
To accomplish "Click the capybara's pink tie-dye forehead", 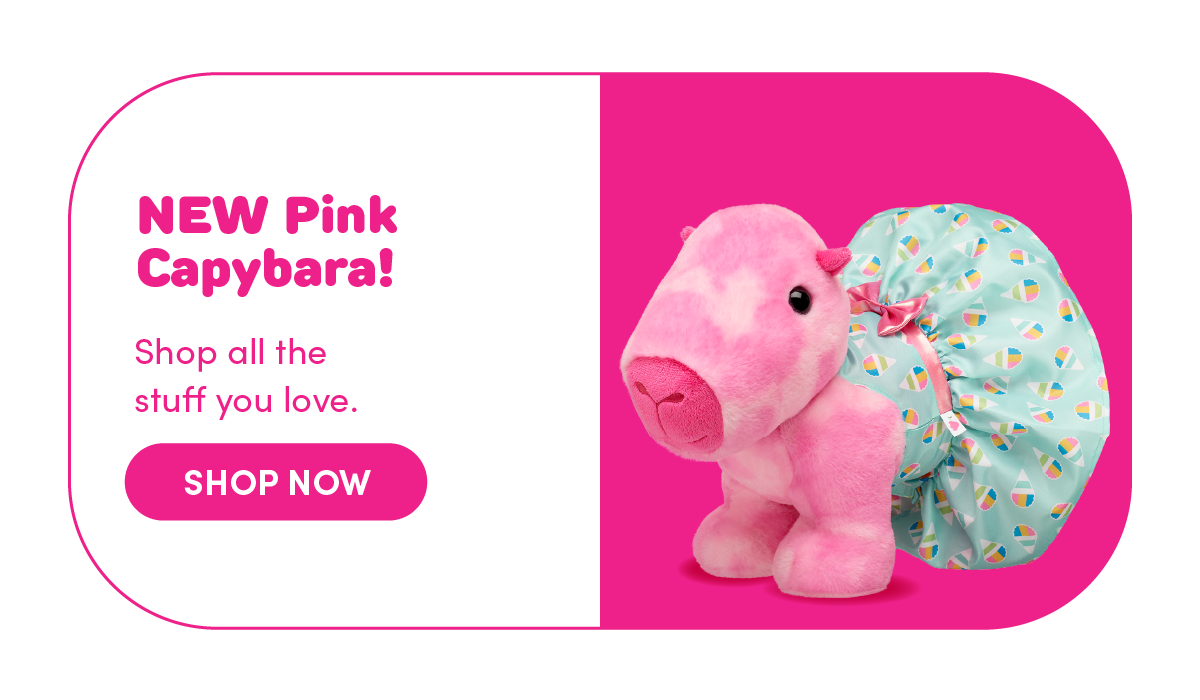I will coord(740,260).
